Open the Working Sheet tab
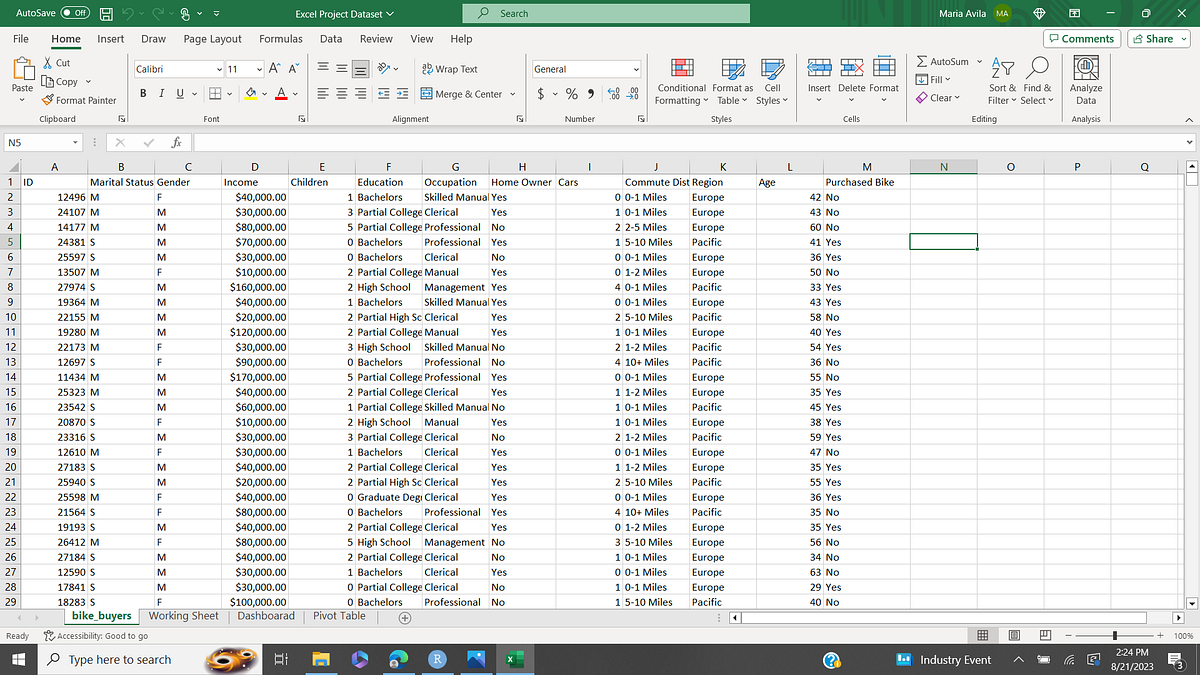The image size is (1200, 675). (183, 616)
